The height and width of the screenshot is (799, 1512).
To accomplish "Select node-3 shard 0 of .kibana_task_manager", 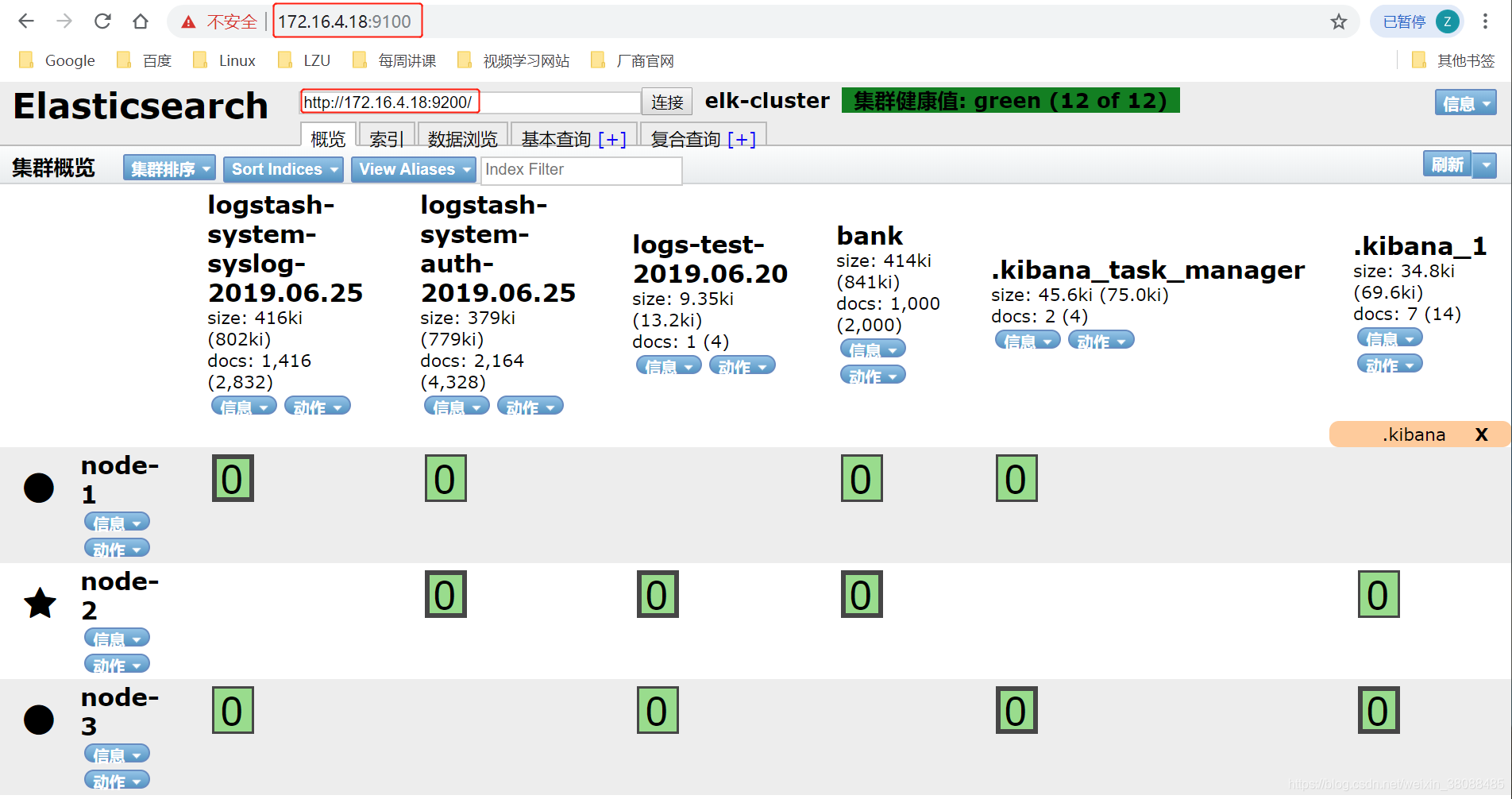I will [1016, 710].
